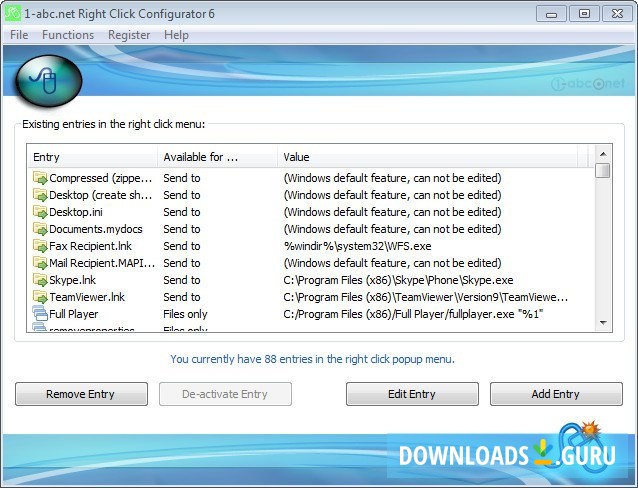Image resolution: width=638 pixels, height=488 pixels.
Task: Select the Skype.lnk entry name
Action: (72, 280)
